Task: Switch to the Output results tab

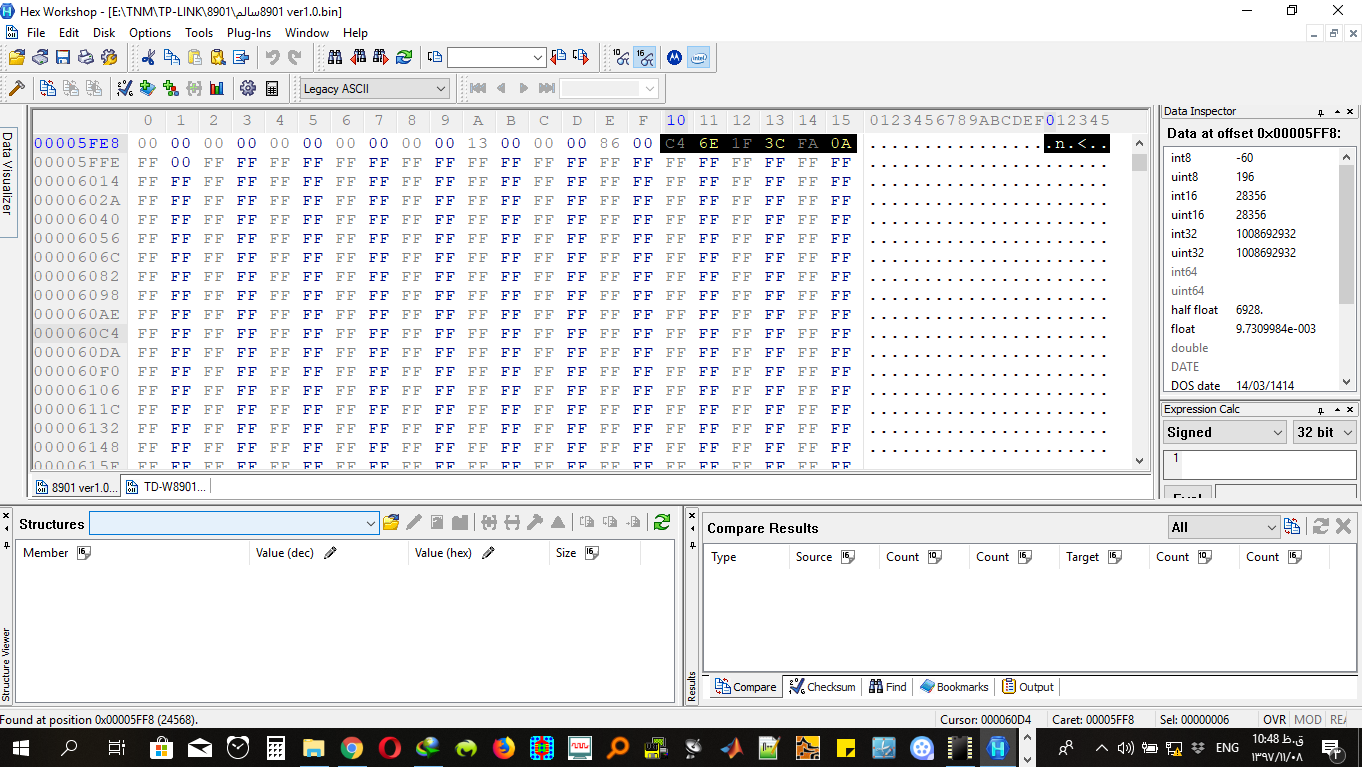Action: pos(1028,687)
